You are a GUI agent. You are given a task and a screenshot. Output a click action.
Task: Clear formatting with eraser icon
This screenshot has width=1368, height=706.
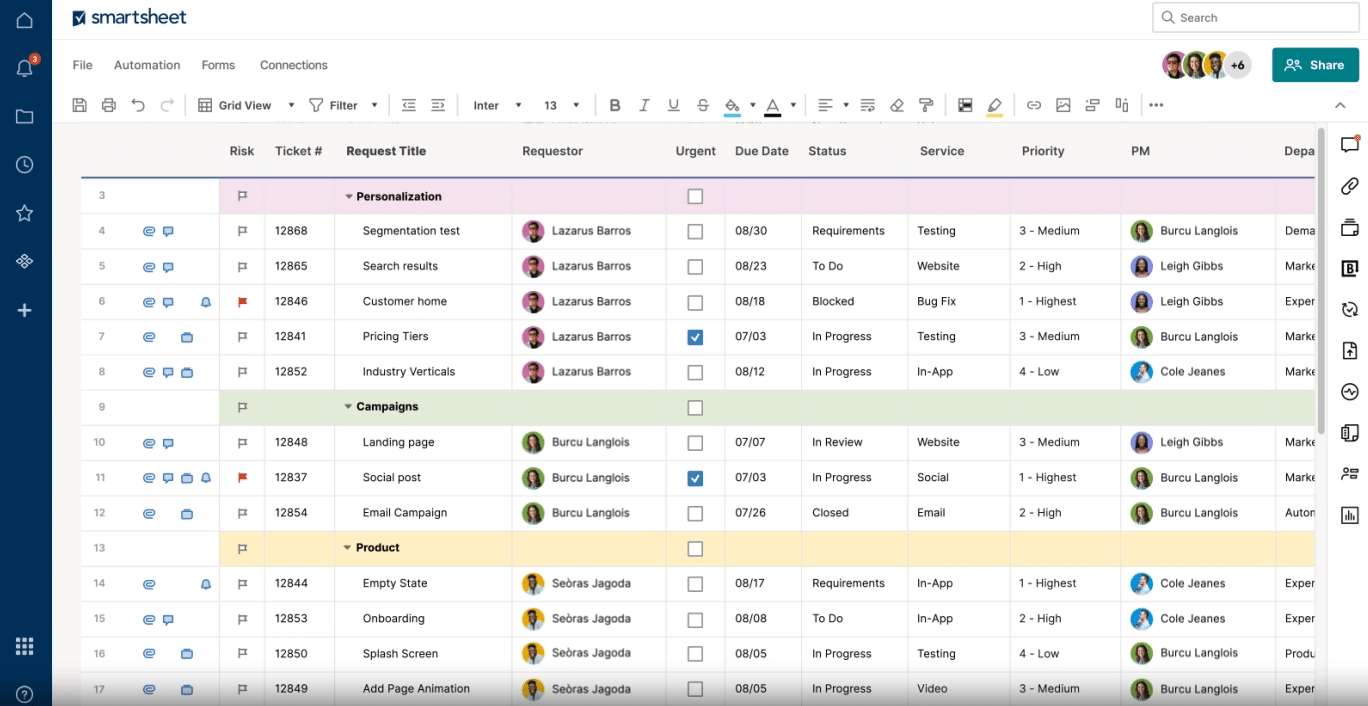[x=897, y=105]
